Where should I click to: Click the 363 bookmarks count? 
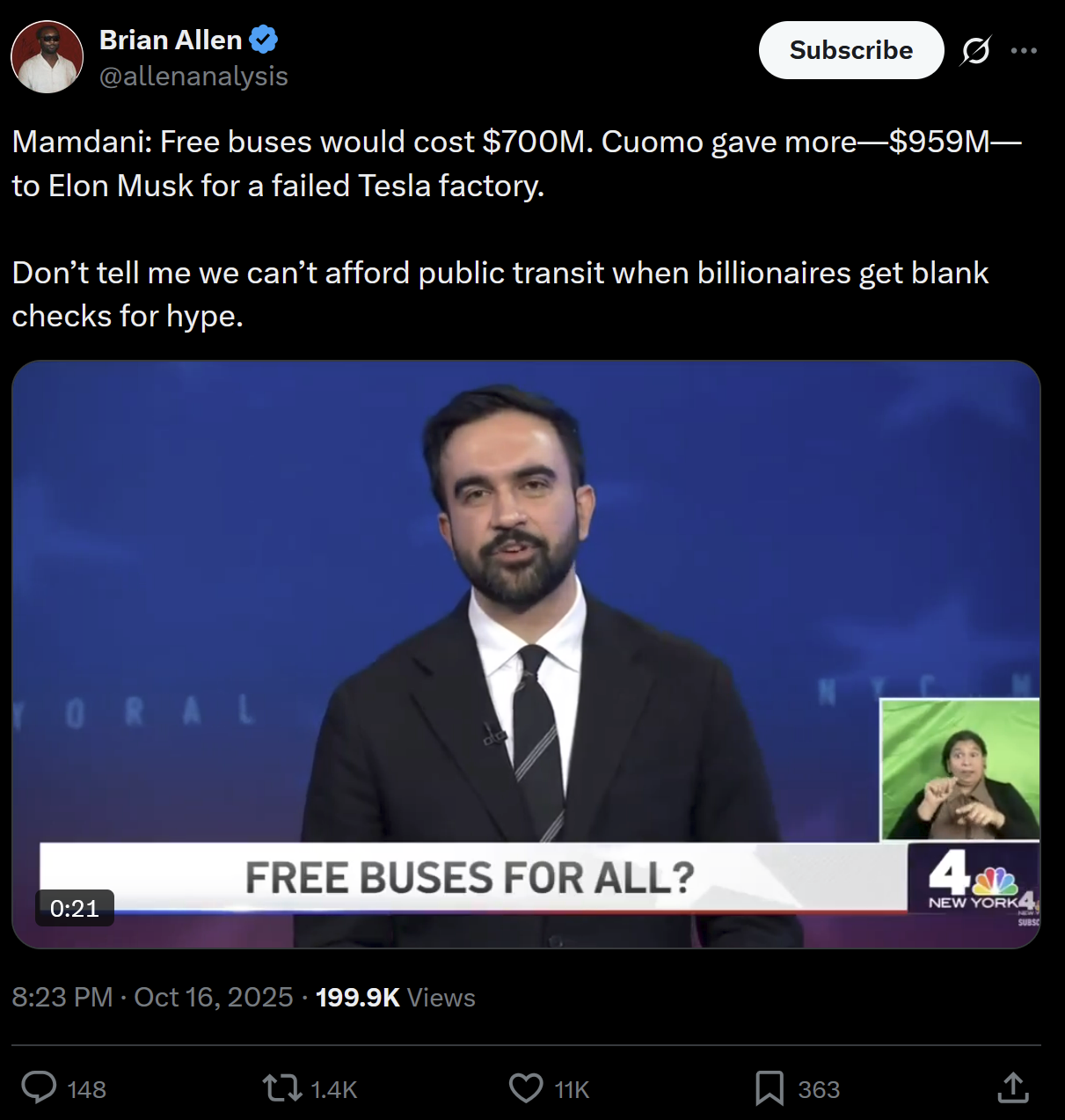pyautogui.click(x=819, y=1090)
